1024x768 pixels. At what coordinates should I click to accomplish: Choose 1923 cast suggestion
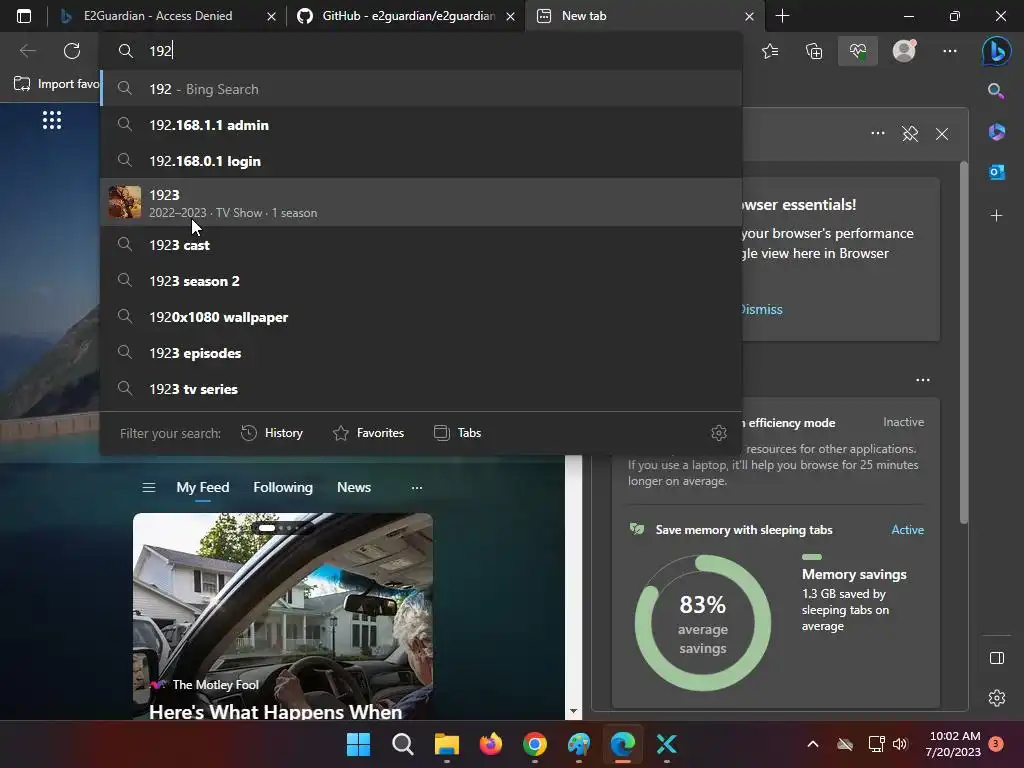point(421,245)
